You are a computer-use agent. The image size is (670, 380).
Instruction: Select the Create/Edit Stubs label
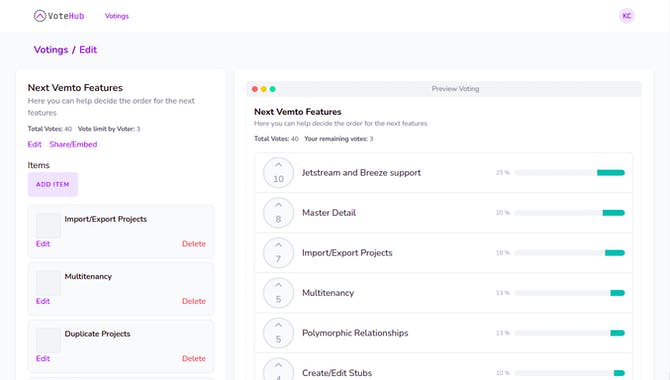337,373
